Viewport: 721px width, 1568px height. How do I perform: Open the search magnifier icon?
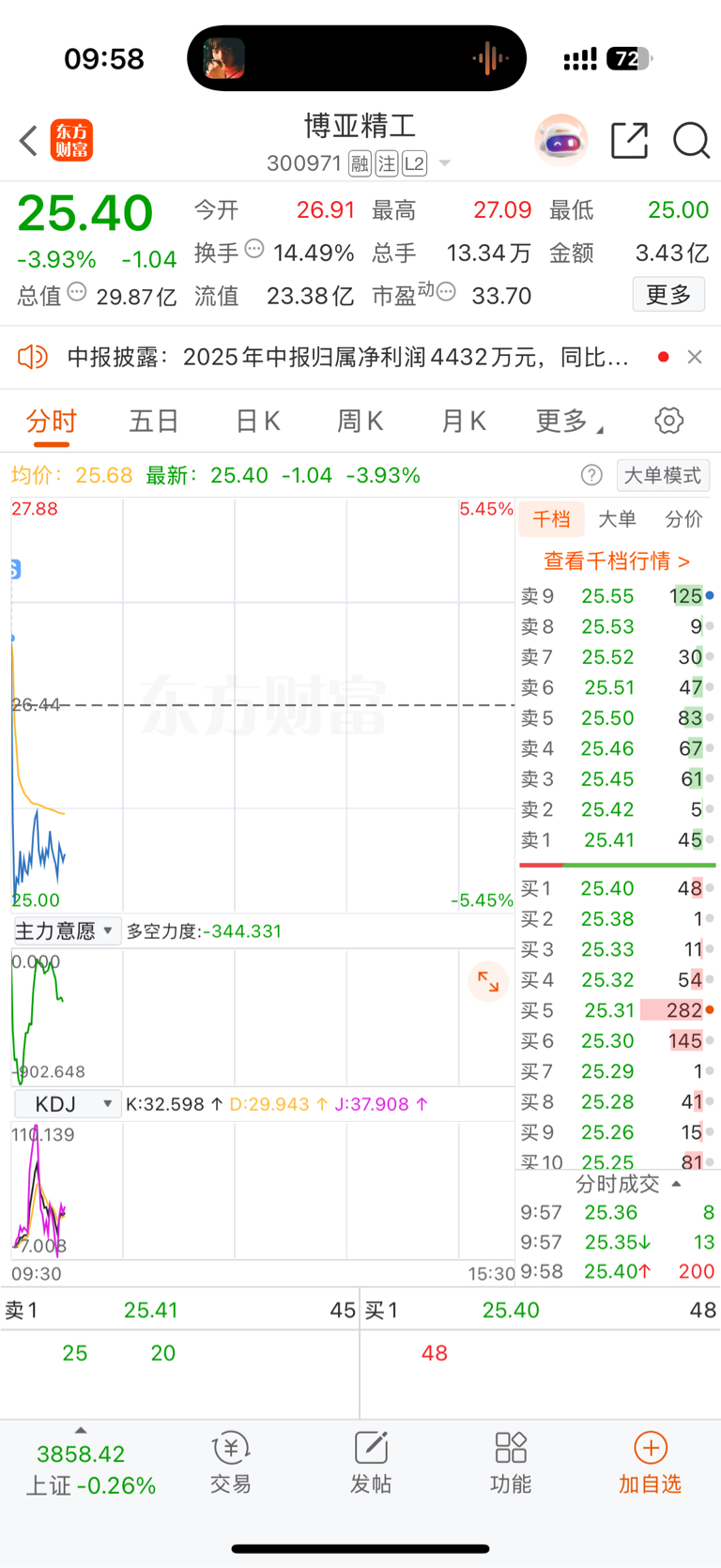point(691,141)
